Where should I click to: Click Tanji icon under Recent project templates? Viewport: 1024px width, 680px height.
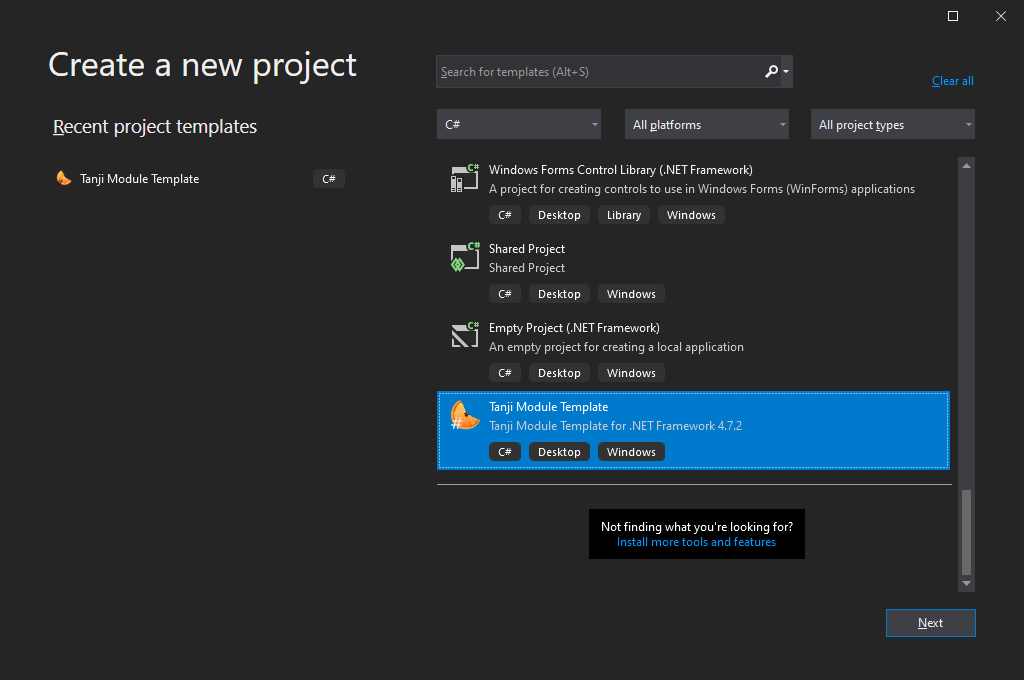pos(63,178)
